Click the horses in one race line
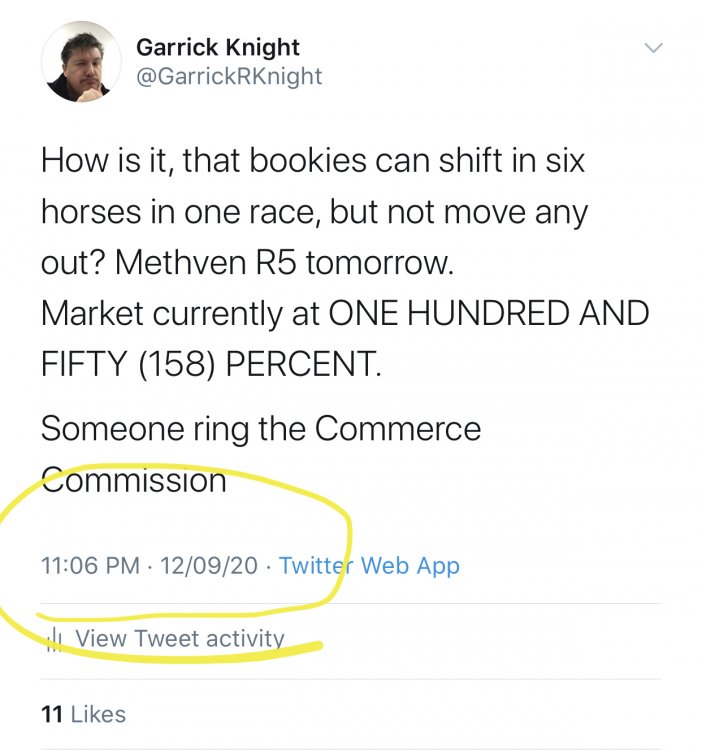702x750 pixels. (315, 212)
